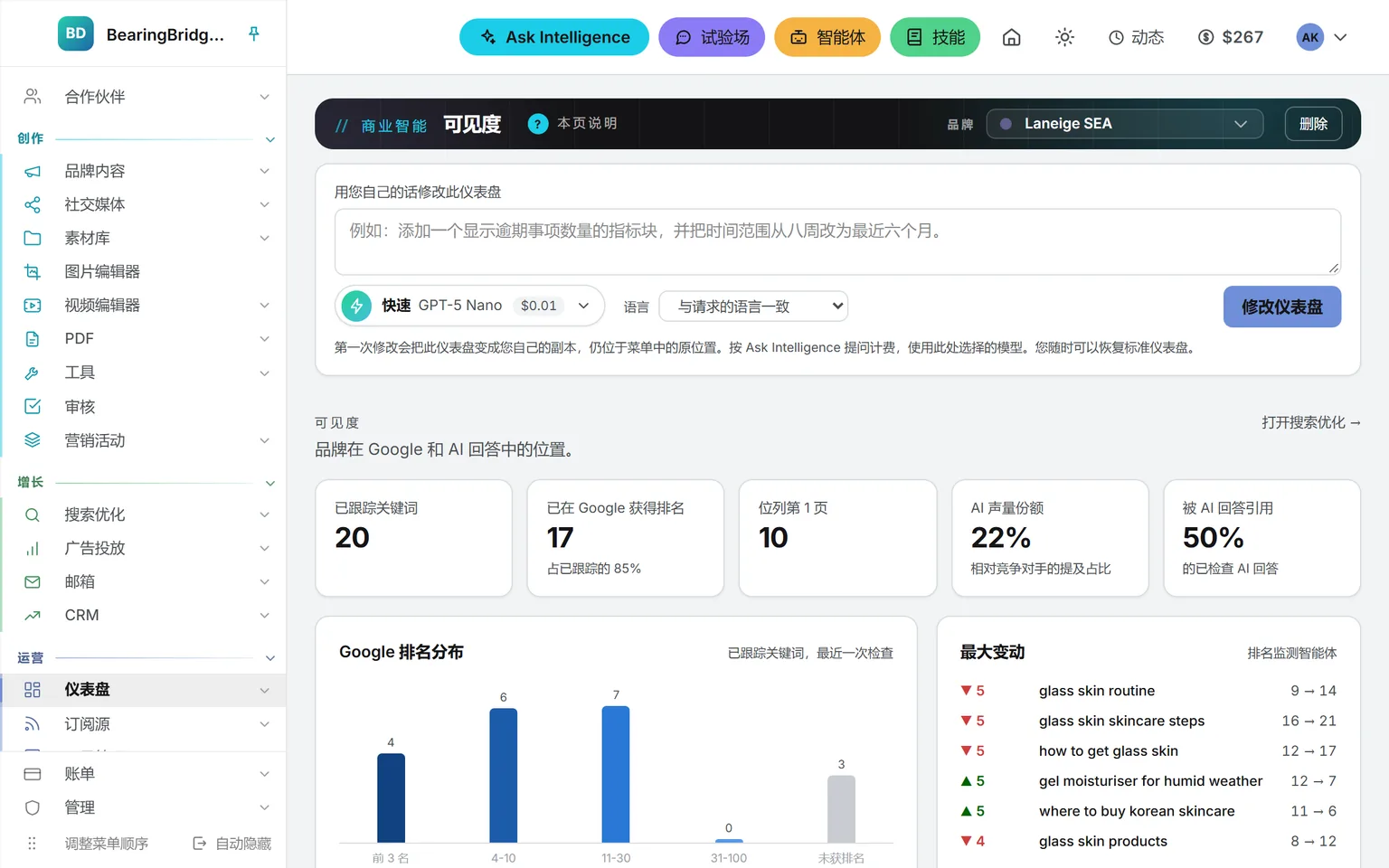Click the 11-30 ranking bar
Screen dimensions: 1389x868
(616, 774)
